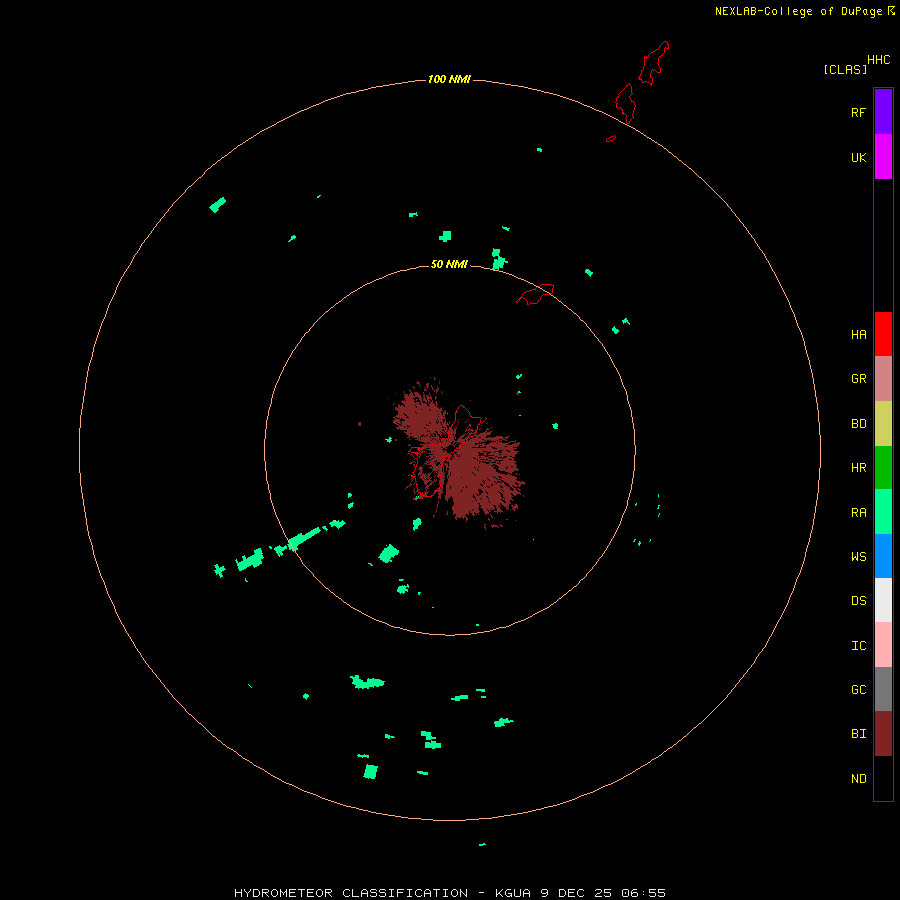Click the HHC product label
The width and height of the screenshot is (900, 900).
pos(878,60)
